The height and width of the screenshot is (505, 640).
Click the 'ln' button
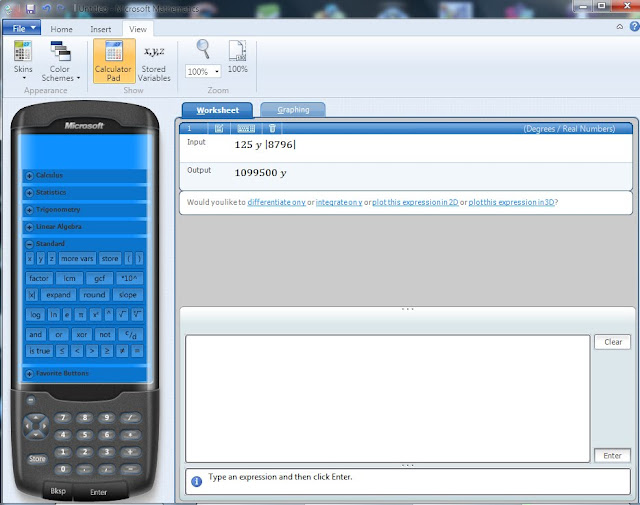point(53,315)
